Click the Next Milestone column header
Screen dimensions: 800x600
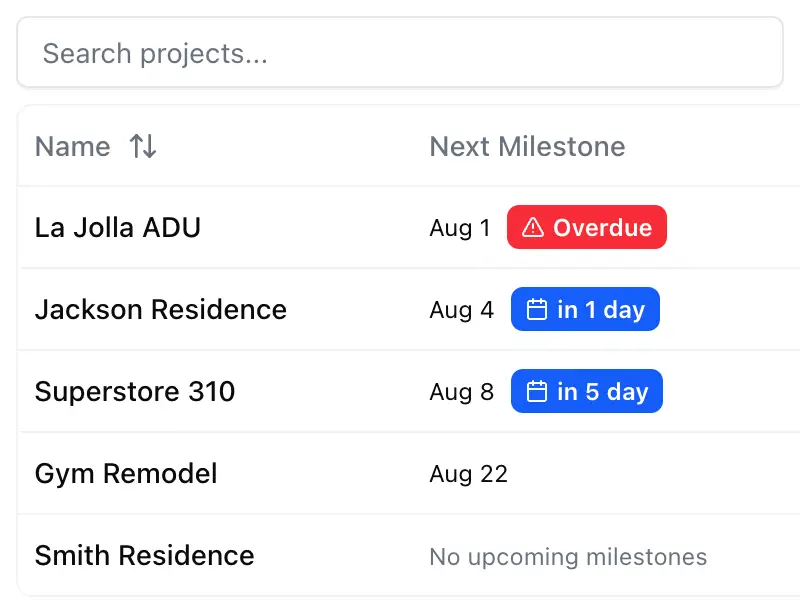[527, 146]
